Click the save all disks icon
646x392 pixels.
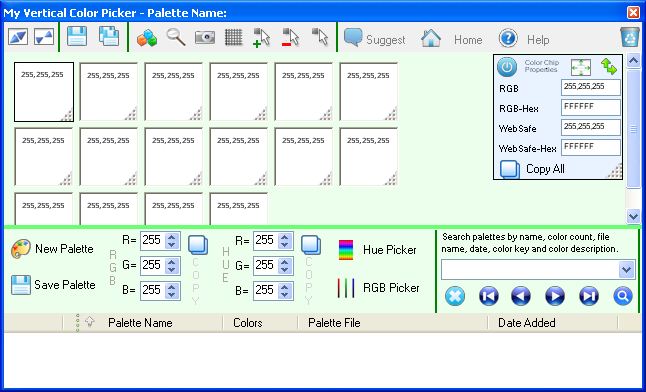109,36
